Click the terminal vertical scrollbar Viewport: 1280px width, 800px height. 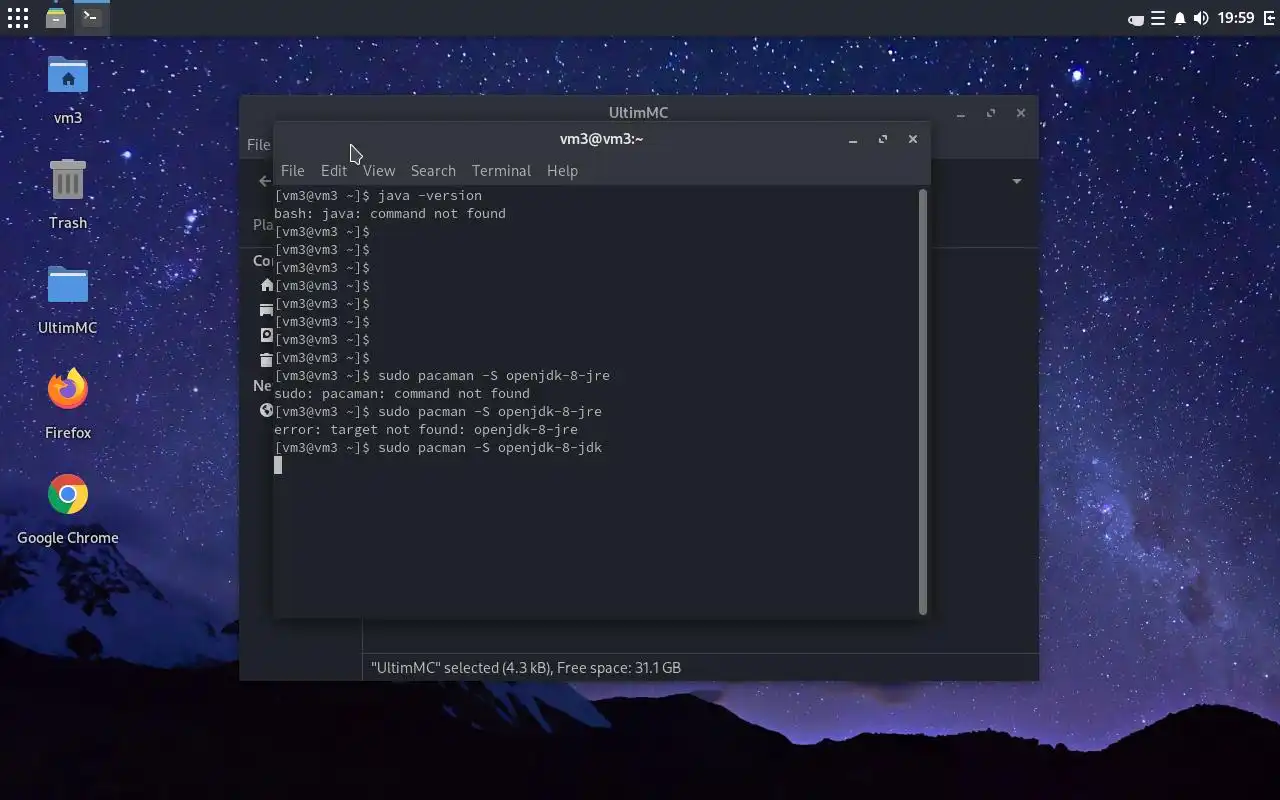coord(922,402)
